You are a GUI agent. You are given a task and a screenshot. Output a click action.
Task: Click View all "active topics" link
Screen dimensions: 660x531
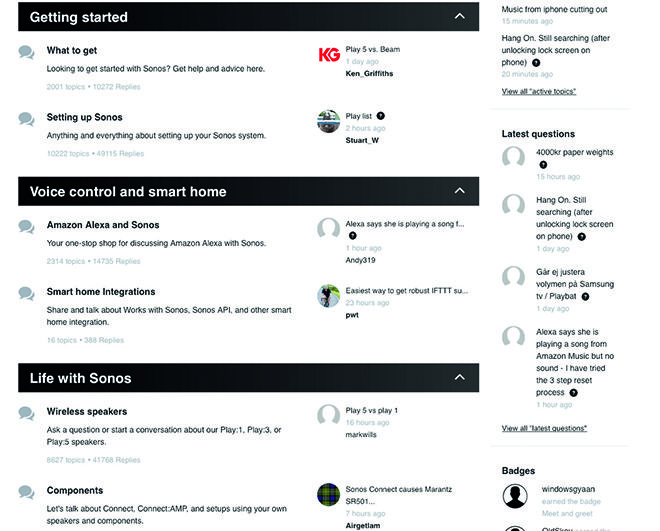(x=539, y=91)
